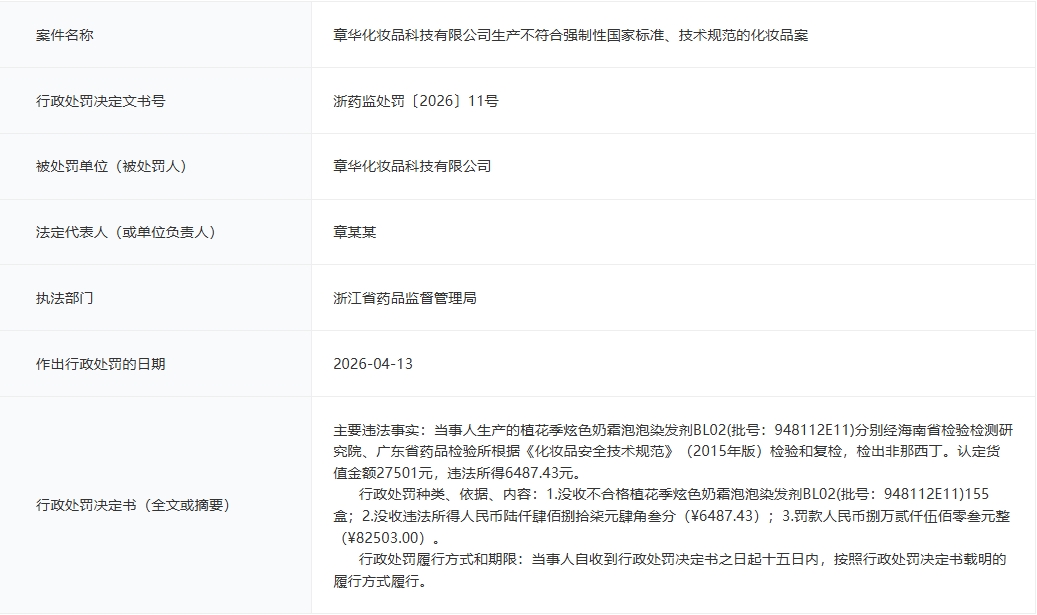This screenshot has width=1037, height=615.
Task: Click the 作出行政处罚的日期 label
Action: click(x=102, y=361)
